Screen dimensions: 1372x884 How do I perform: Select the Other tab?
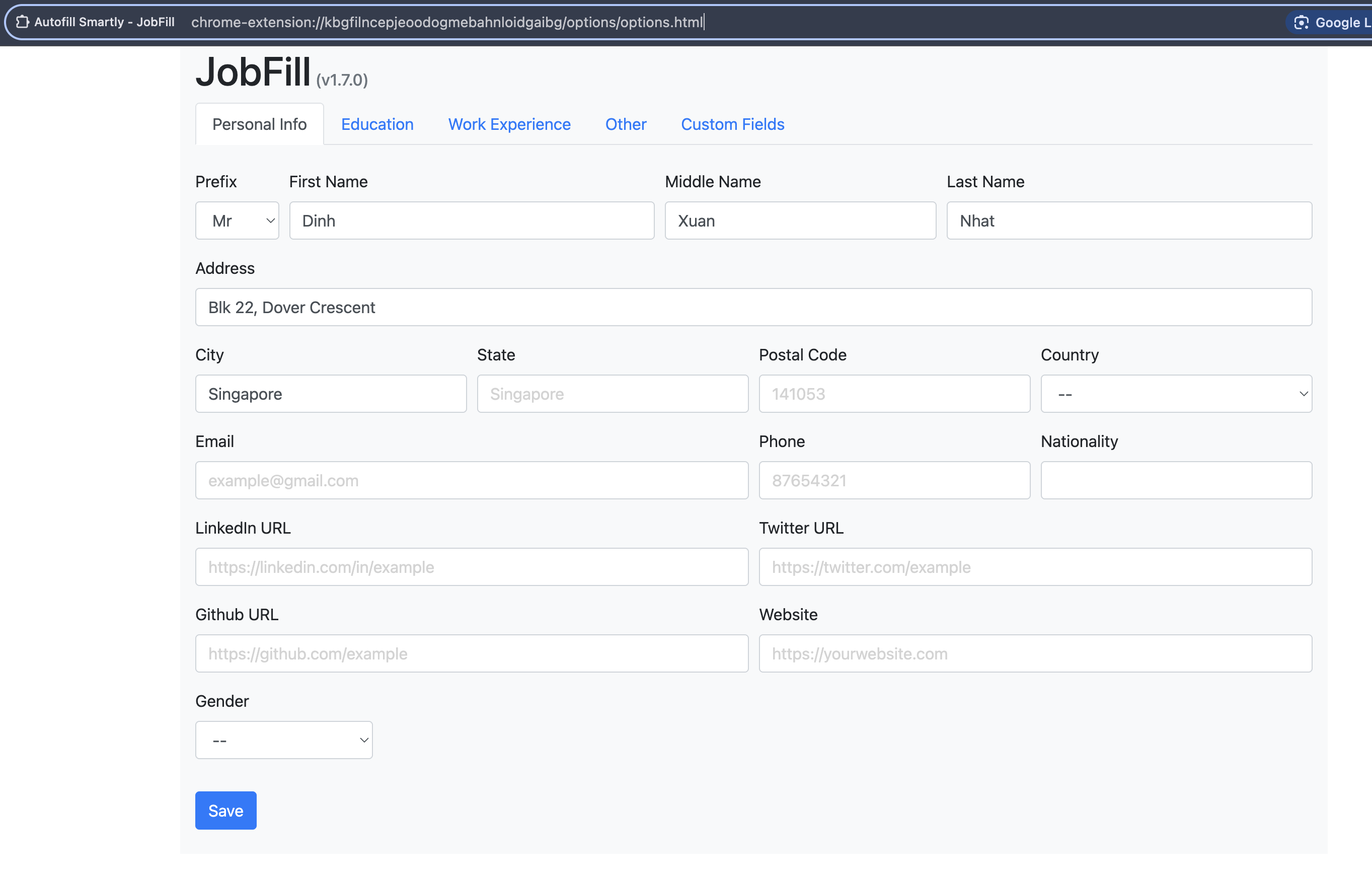tap(626, 124)
